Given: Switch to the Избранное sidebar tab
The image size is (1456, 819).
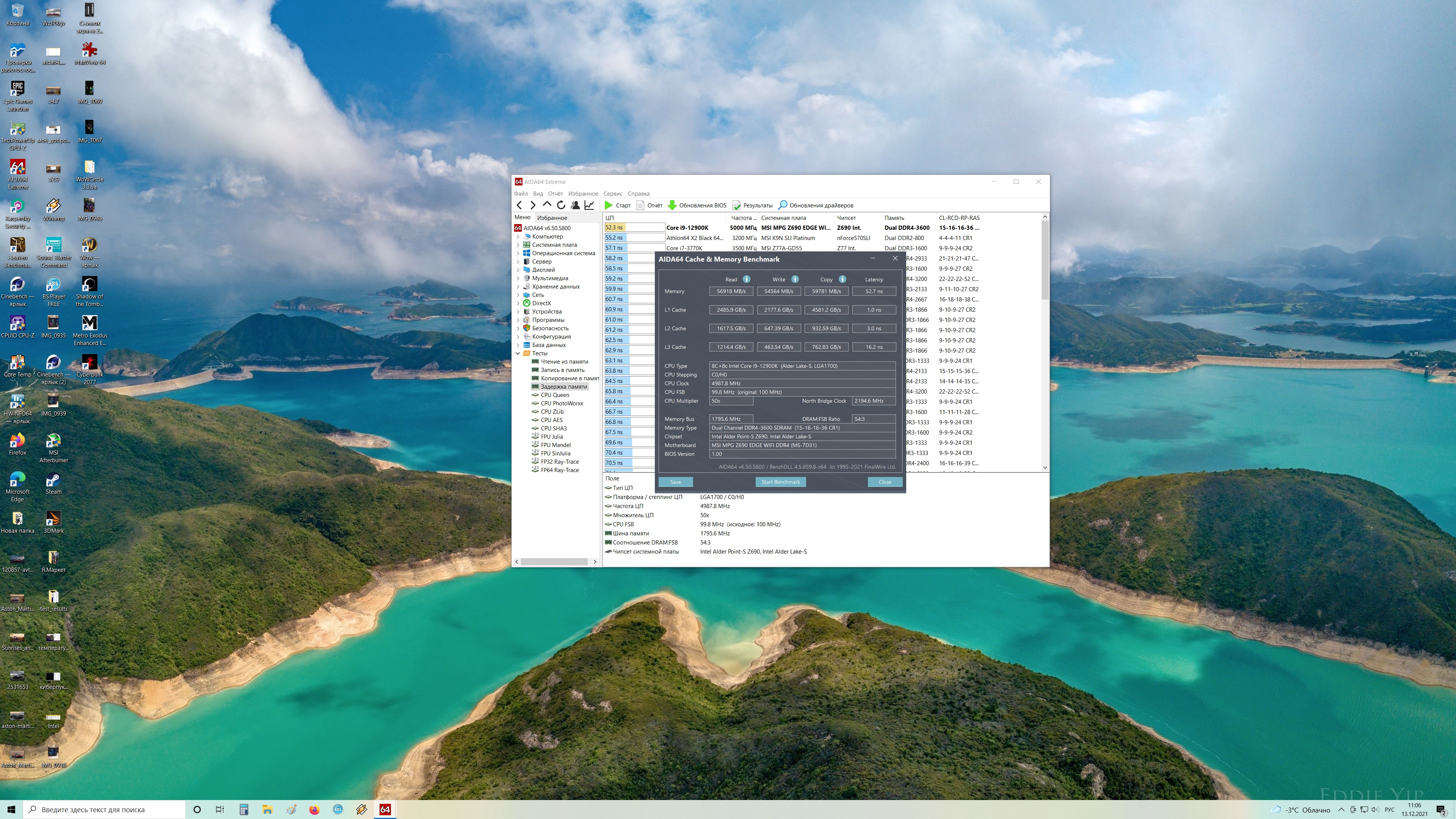Looking at the screenshot, I should 552,218.
